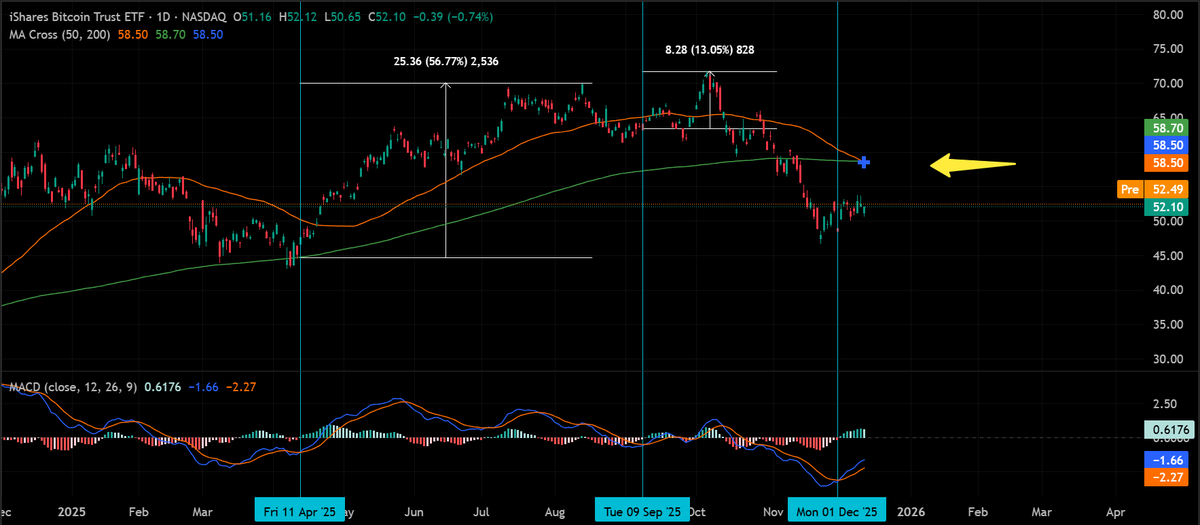The height and width of the screenshot is (525, 1200).
Task: Click the blue plus marker at the MA crossover
Action: pyautogui.click(x=863, y=161)
